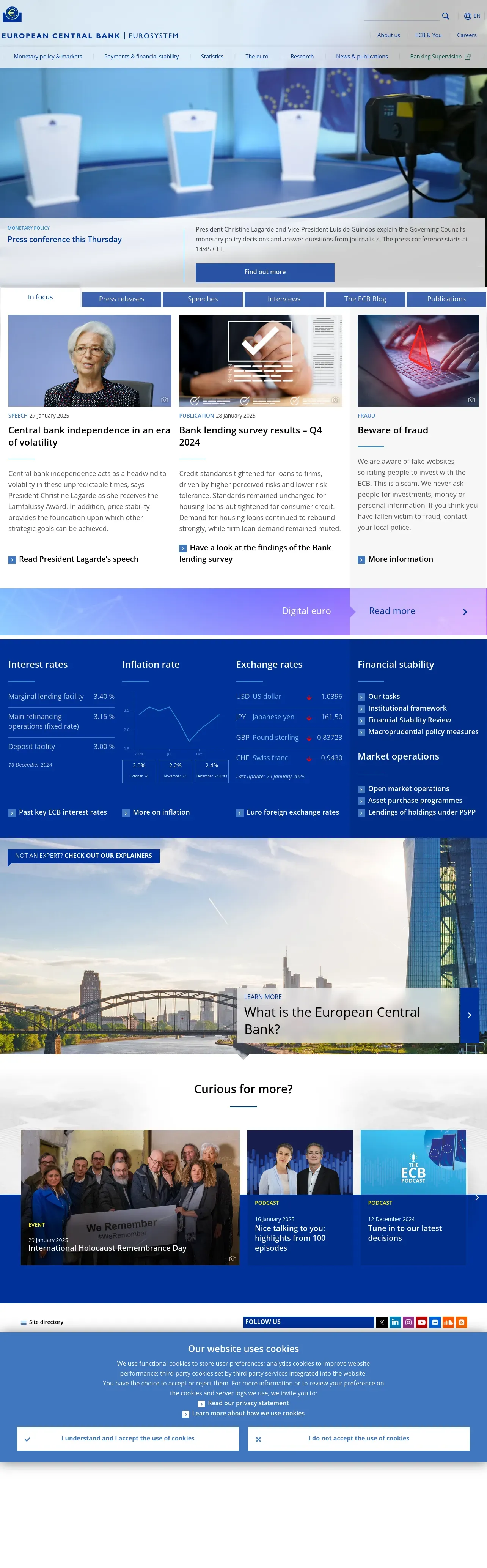Open Monetary policy & markets menu
Image resolution: width=487 pixels, height=1568 pixels.
pyautogui.click(x=48, y=57)
